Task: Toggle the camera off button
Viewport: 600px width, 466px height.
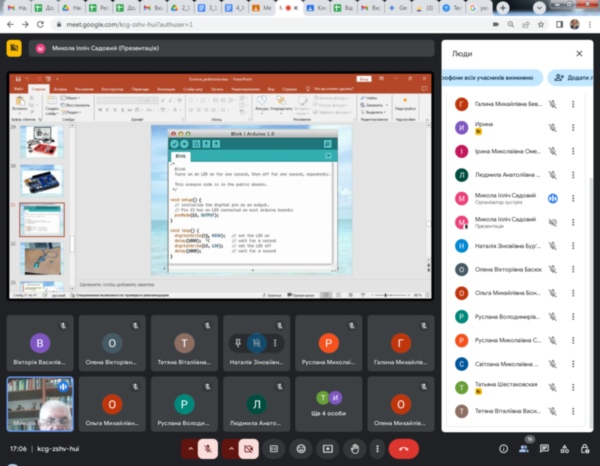Action: pos(249,449)
